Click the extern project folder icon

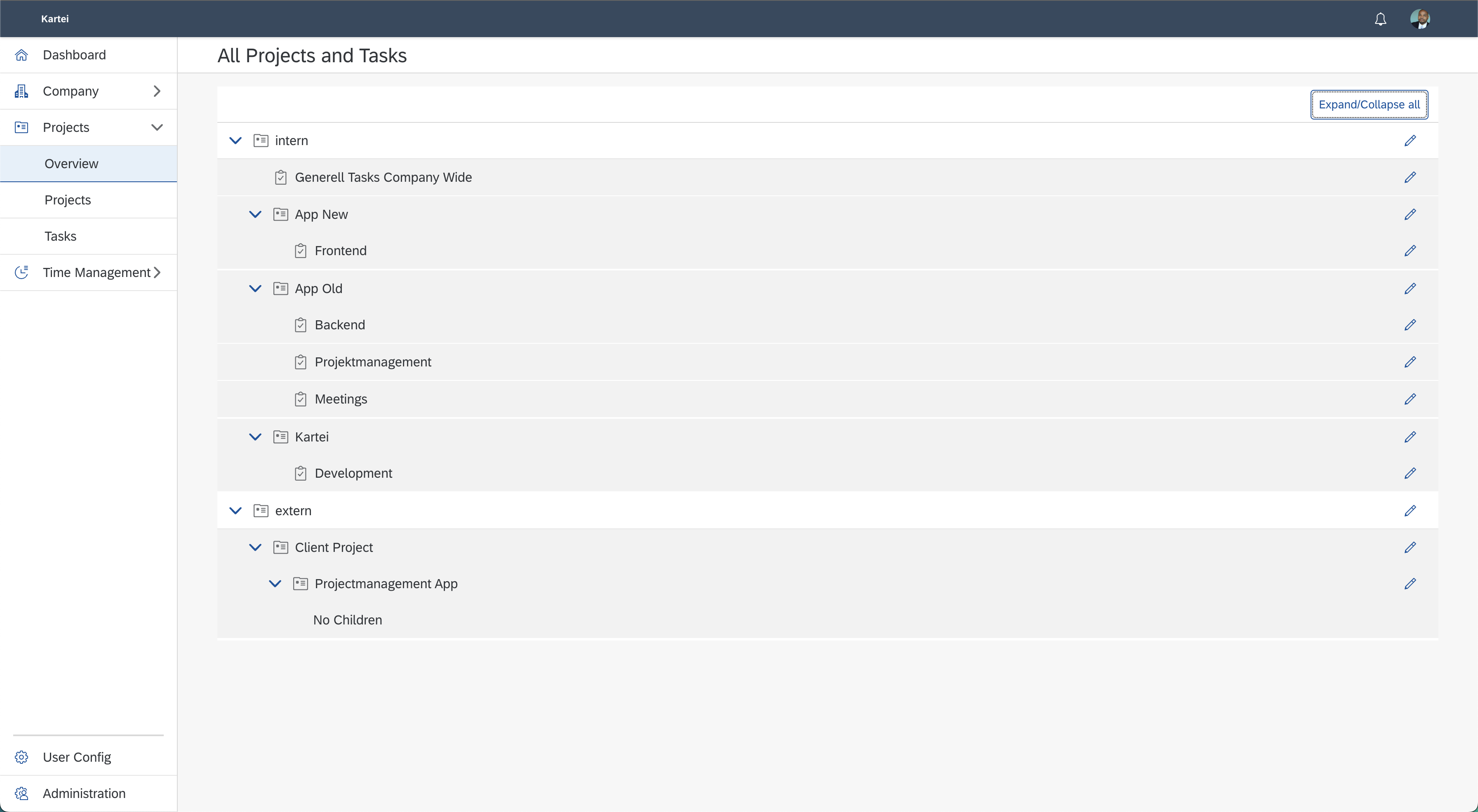click(261, 510)
